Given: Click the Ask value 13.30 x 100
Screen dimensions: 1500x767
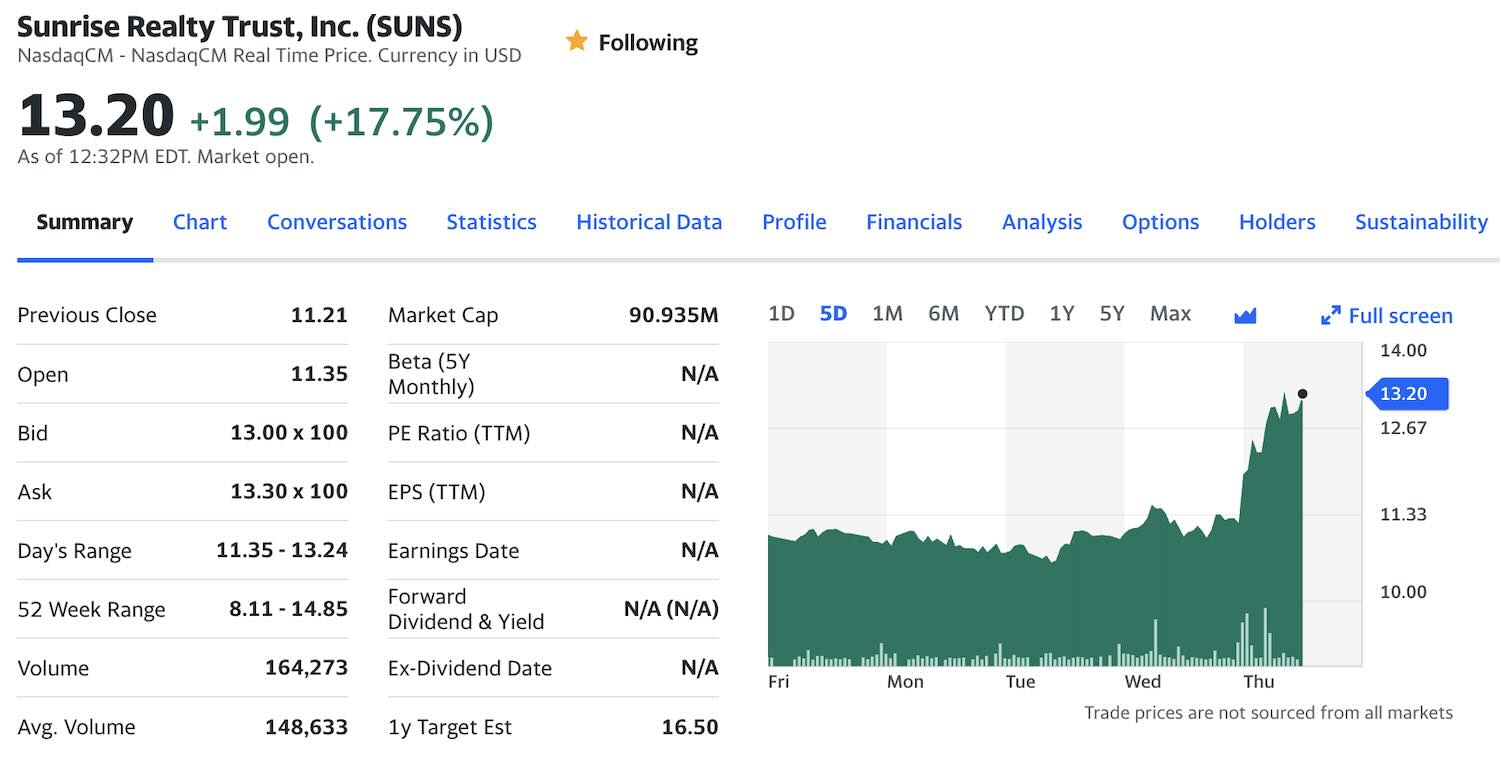Looking at the screenshot, I should pos(289,491).
